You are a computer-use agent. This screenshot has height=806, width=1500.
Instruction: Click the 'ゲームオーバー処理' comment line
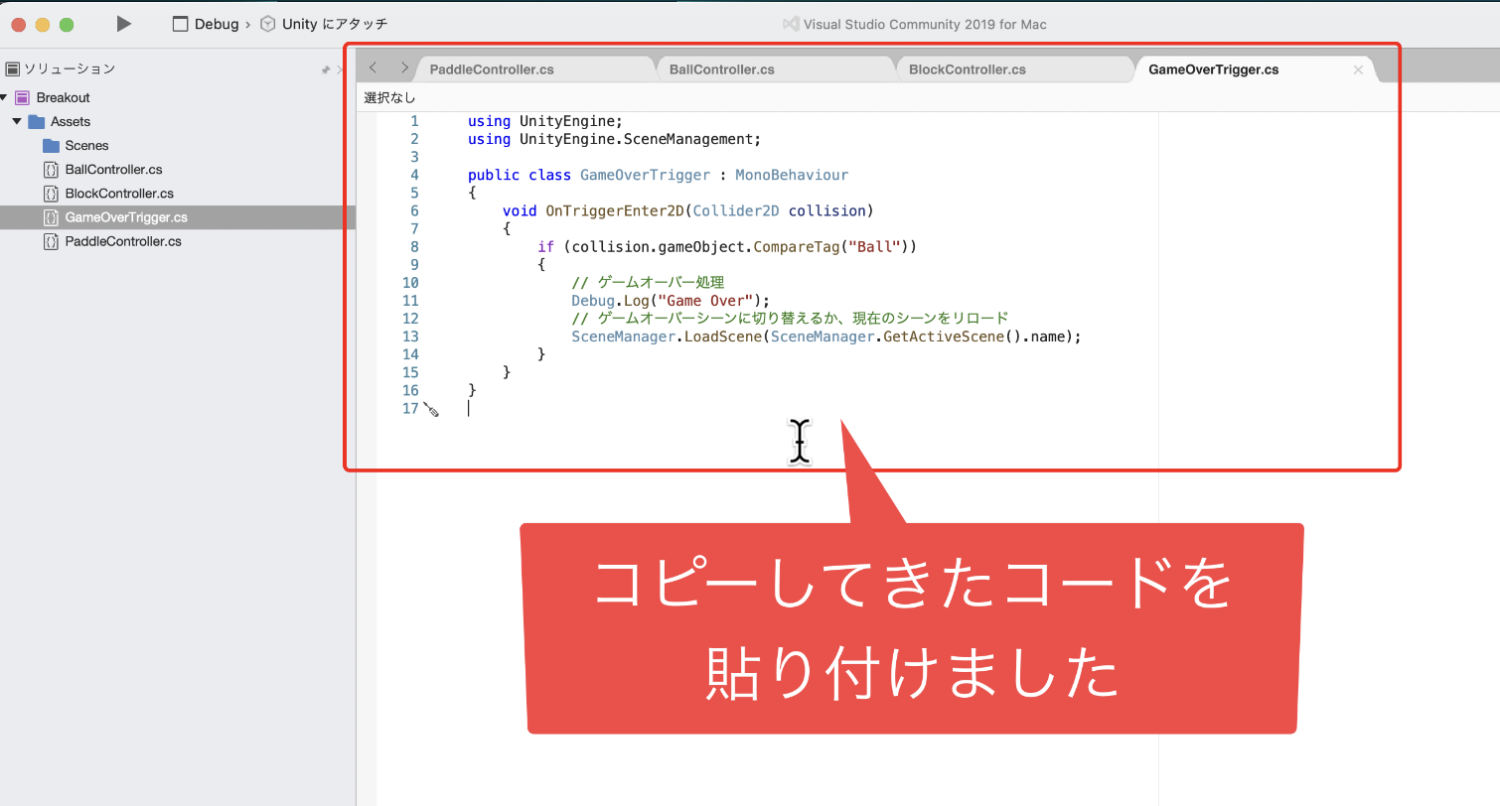coord(647,283)
